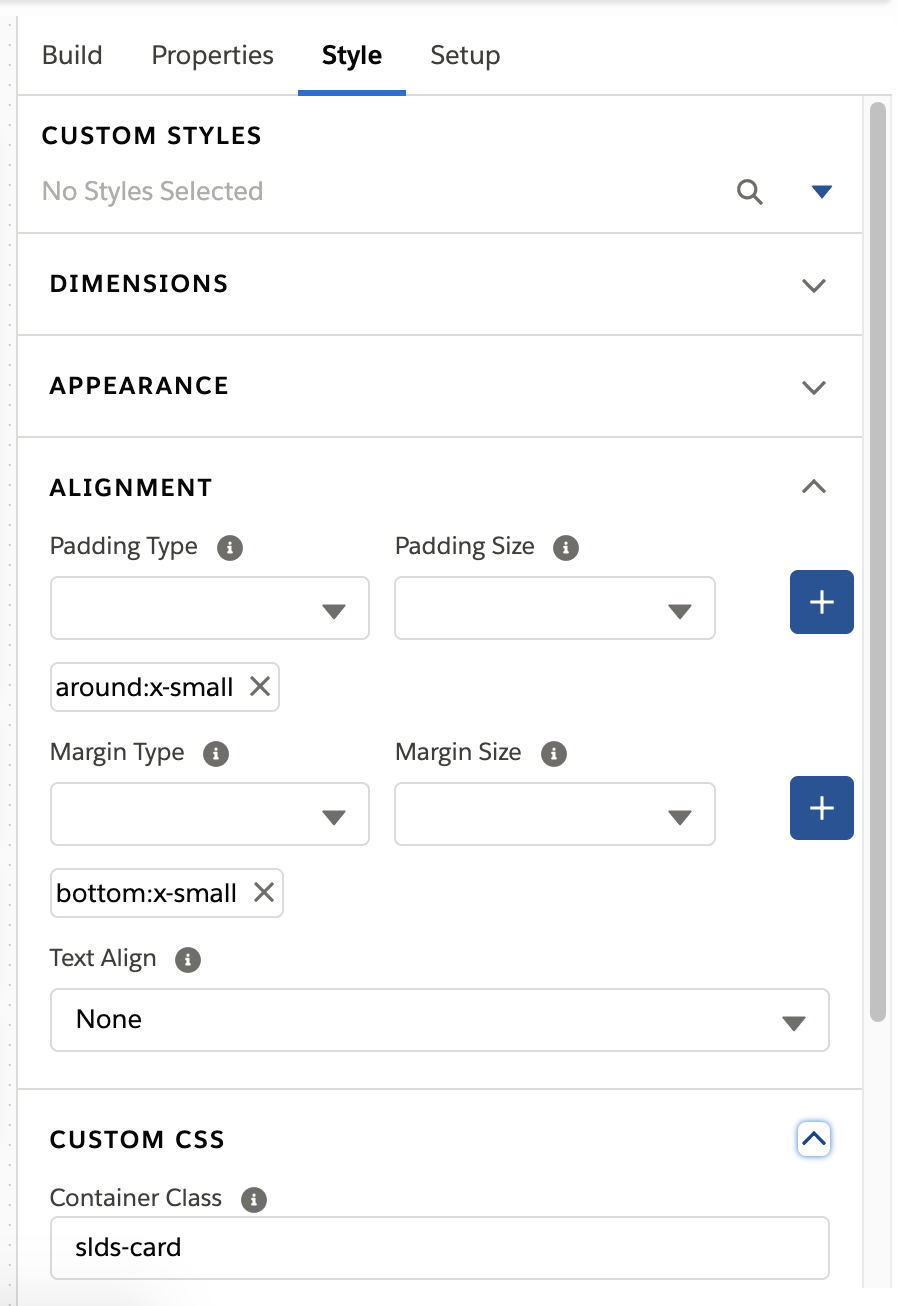Viewport: 898px width, 1306px height.
Task: Click the Custom Styles heading
Action: coord(152,136)
